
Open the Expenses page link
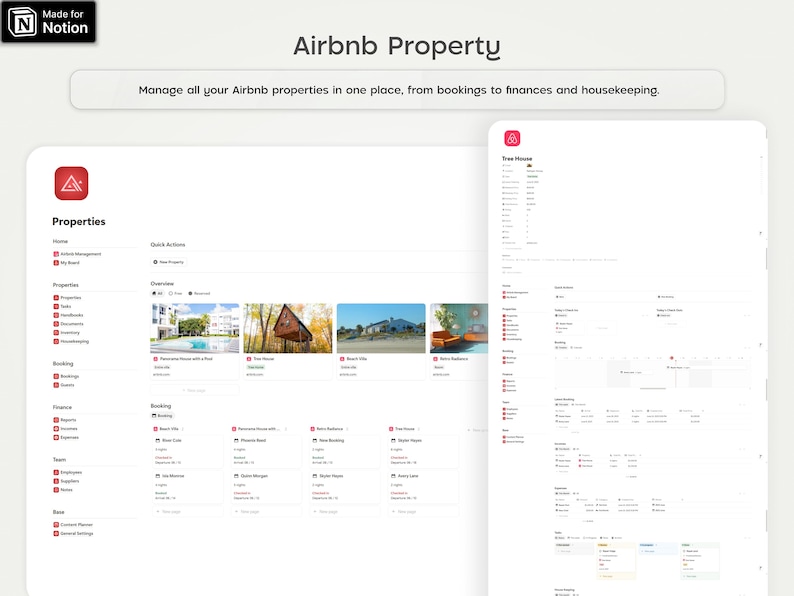coord(69,438)
